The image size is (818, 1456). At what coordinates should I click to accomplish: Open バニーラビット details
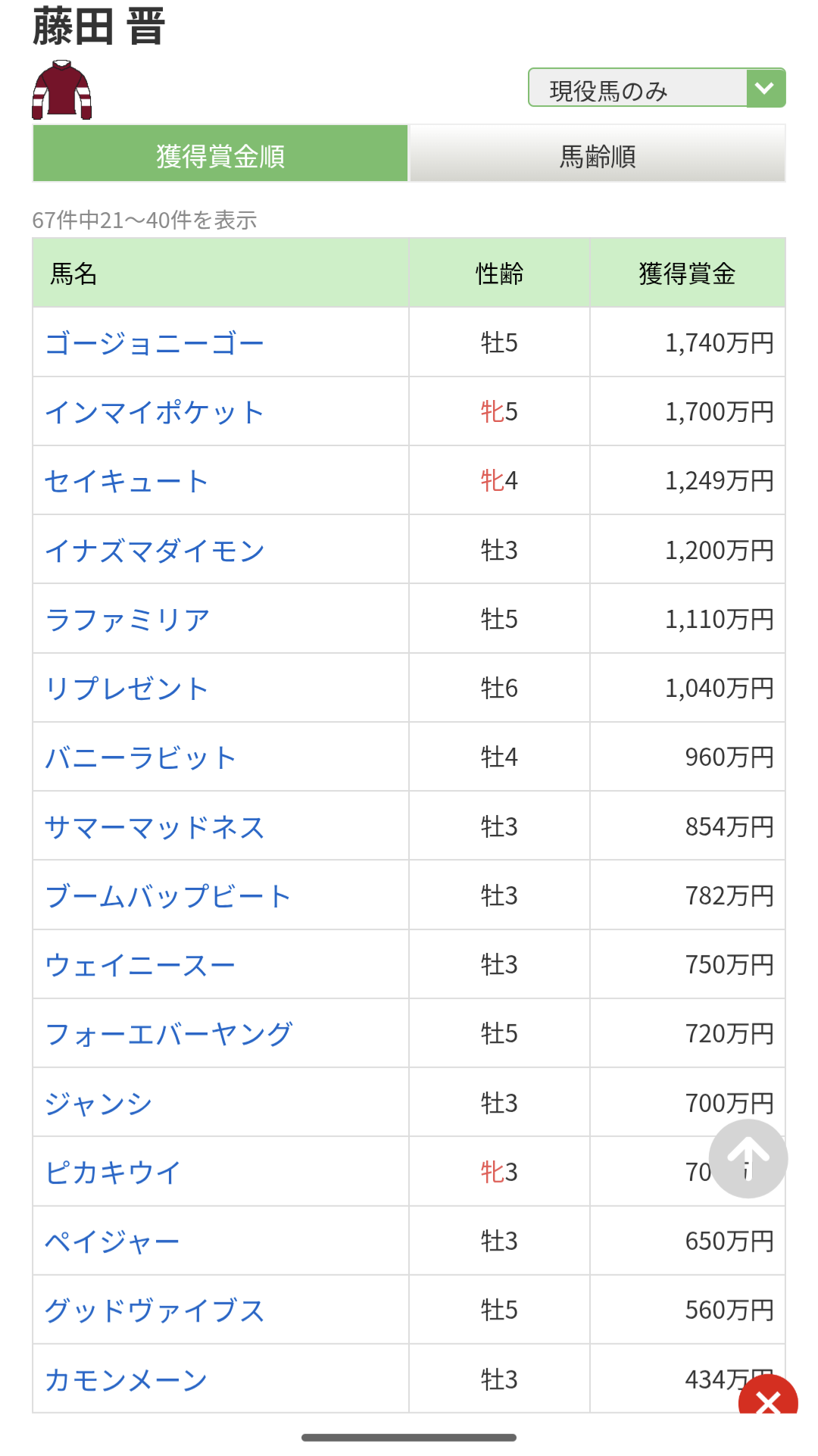pyautogui.click(x=141, y=758)
